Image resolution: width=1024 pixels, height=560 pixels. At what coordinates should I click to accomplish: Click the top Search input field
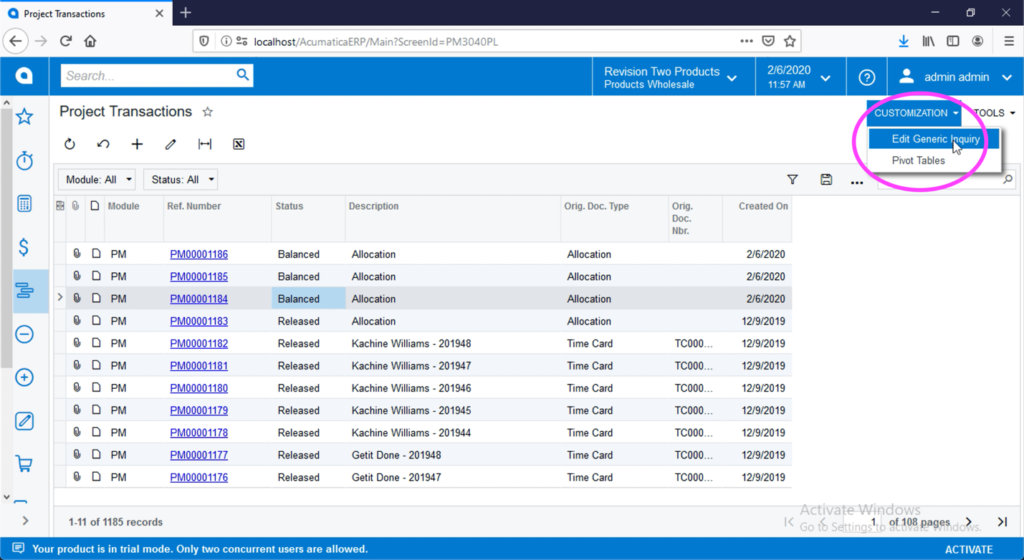pos(149,76)
